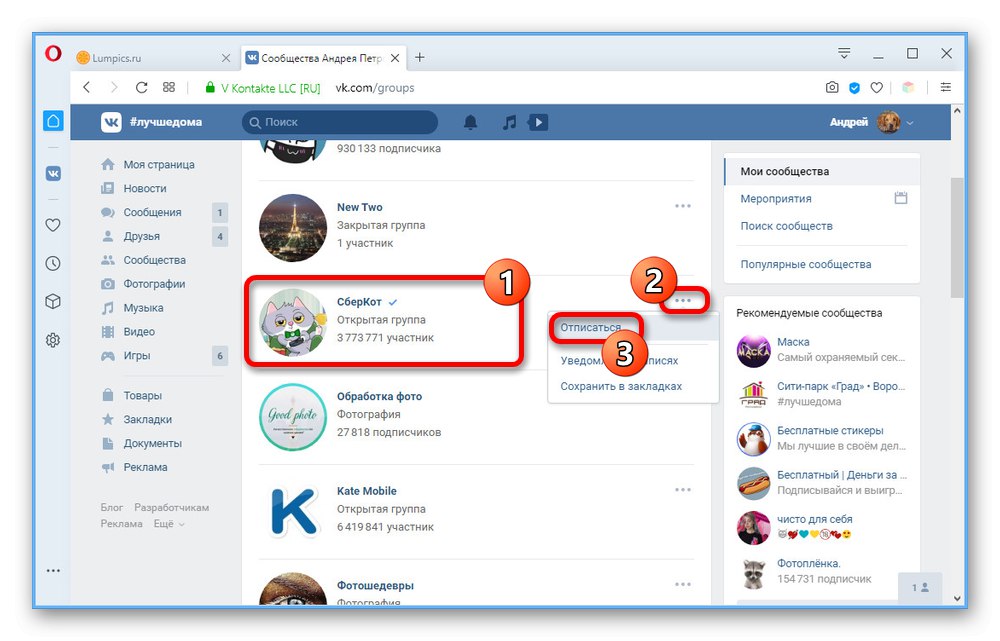Open Opera snapshot camera icon
The image size is (1000, 641).
click(832, 88)
